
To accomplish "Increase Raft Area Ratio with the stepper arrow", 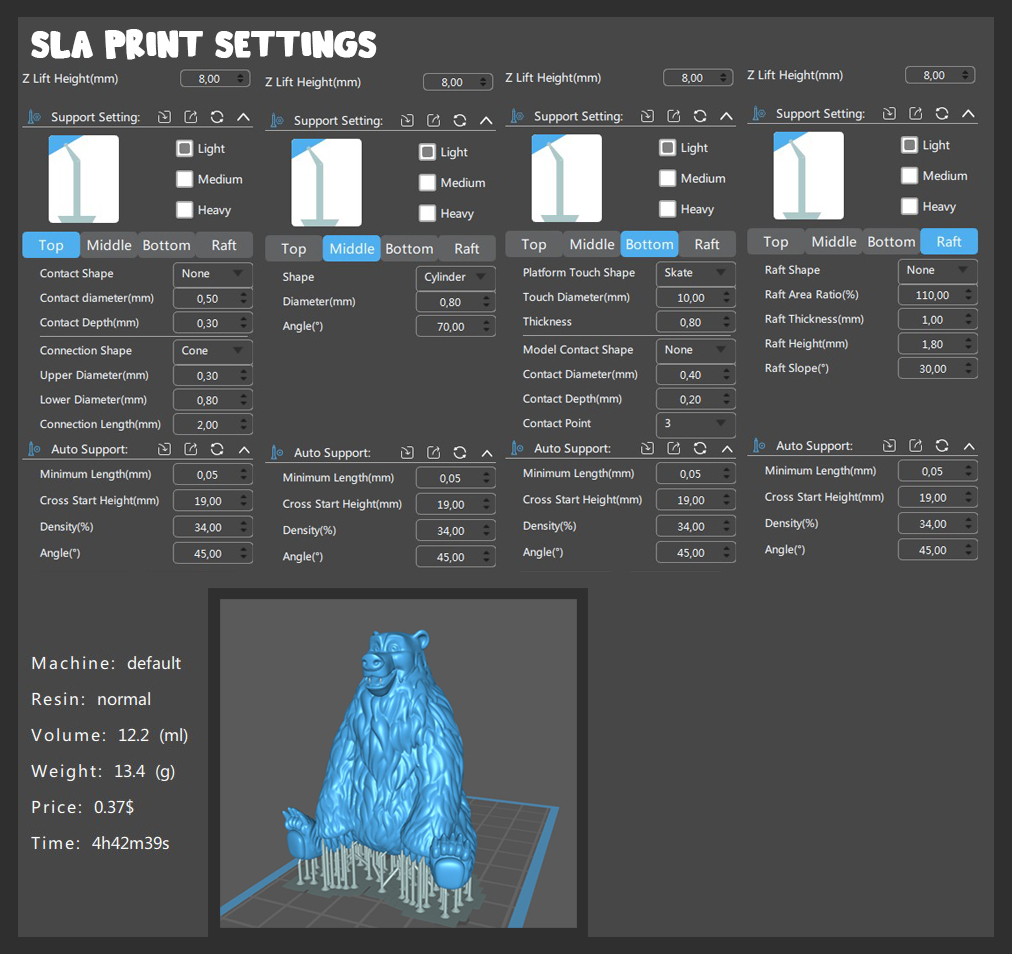I will click(x=970, y=291).
